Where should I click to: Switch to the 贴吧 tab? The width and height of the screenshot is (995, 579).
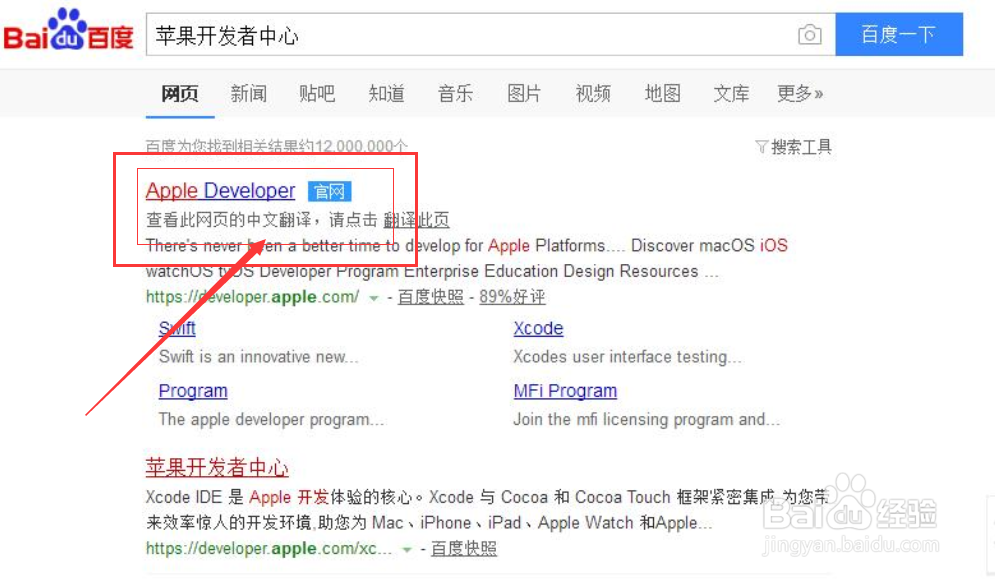(317, 94)
